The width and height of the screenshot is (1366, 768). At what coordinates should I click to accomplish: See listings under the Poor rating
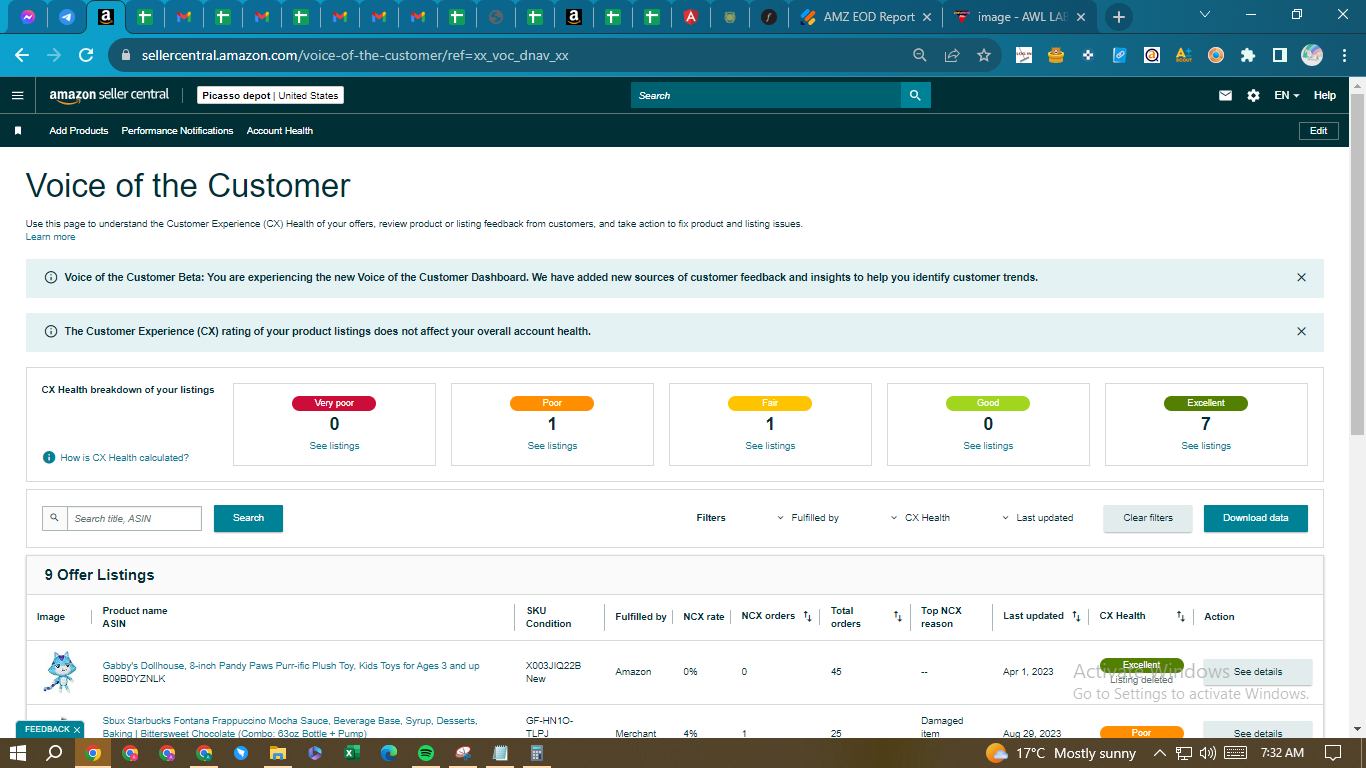[x=552, y=446]
